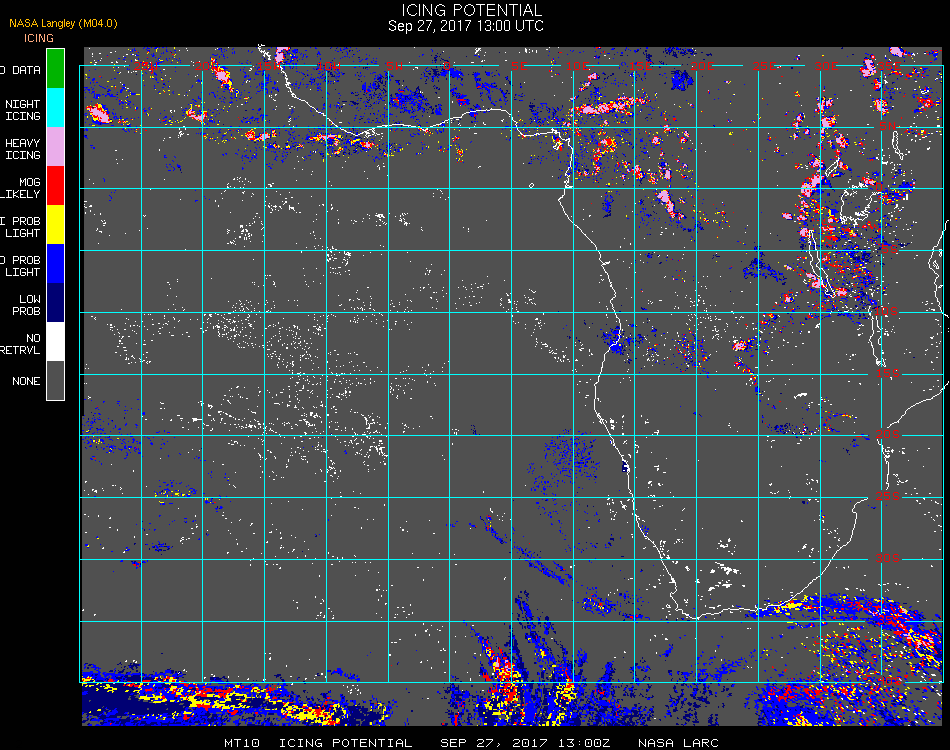Click the '15E' longitude label
This screenshot has width=950, height=750.
[x=640, y=66]
